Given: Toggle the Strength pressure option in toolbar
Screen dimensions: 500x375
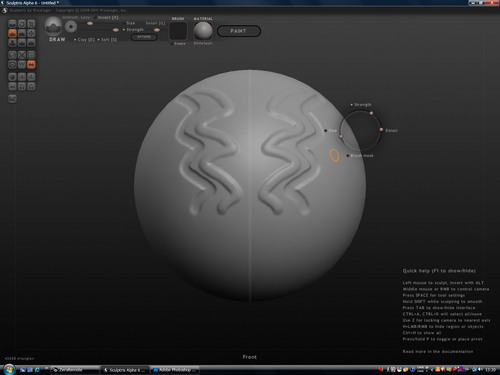Looking at the screenshot, I should pyautogui.click(x=133, y=30).
